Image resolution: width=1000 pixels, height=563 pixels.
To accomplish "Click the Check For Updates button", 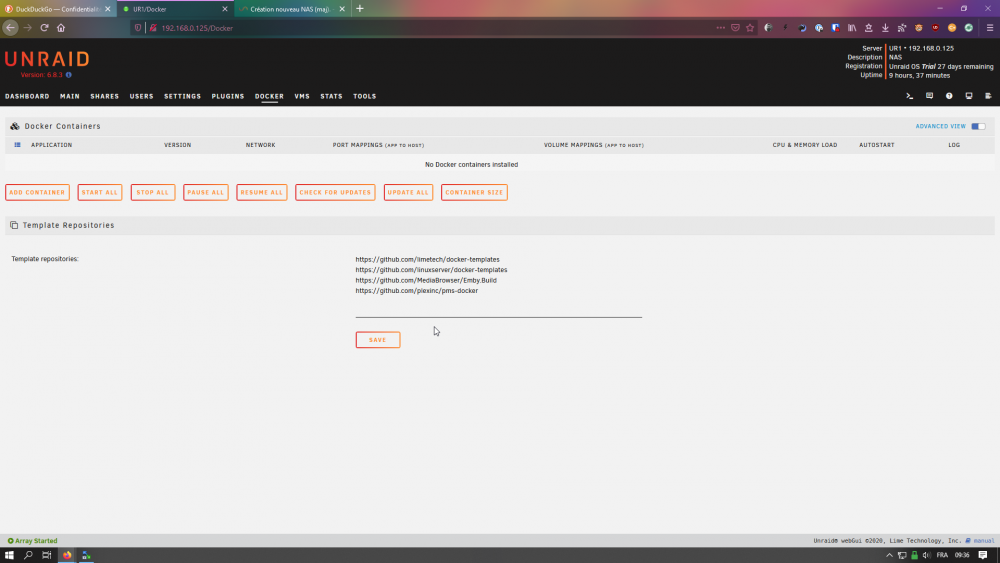I will (335, 192).
